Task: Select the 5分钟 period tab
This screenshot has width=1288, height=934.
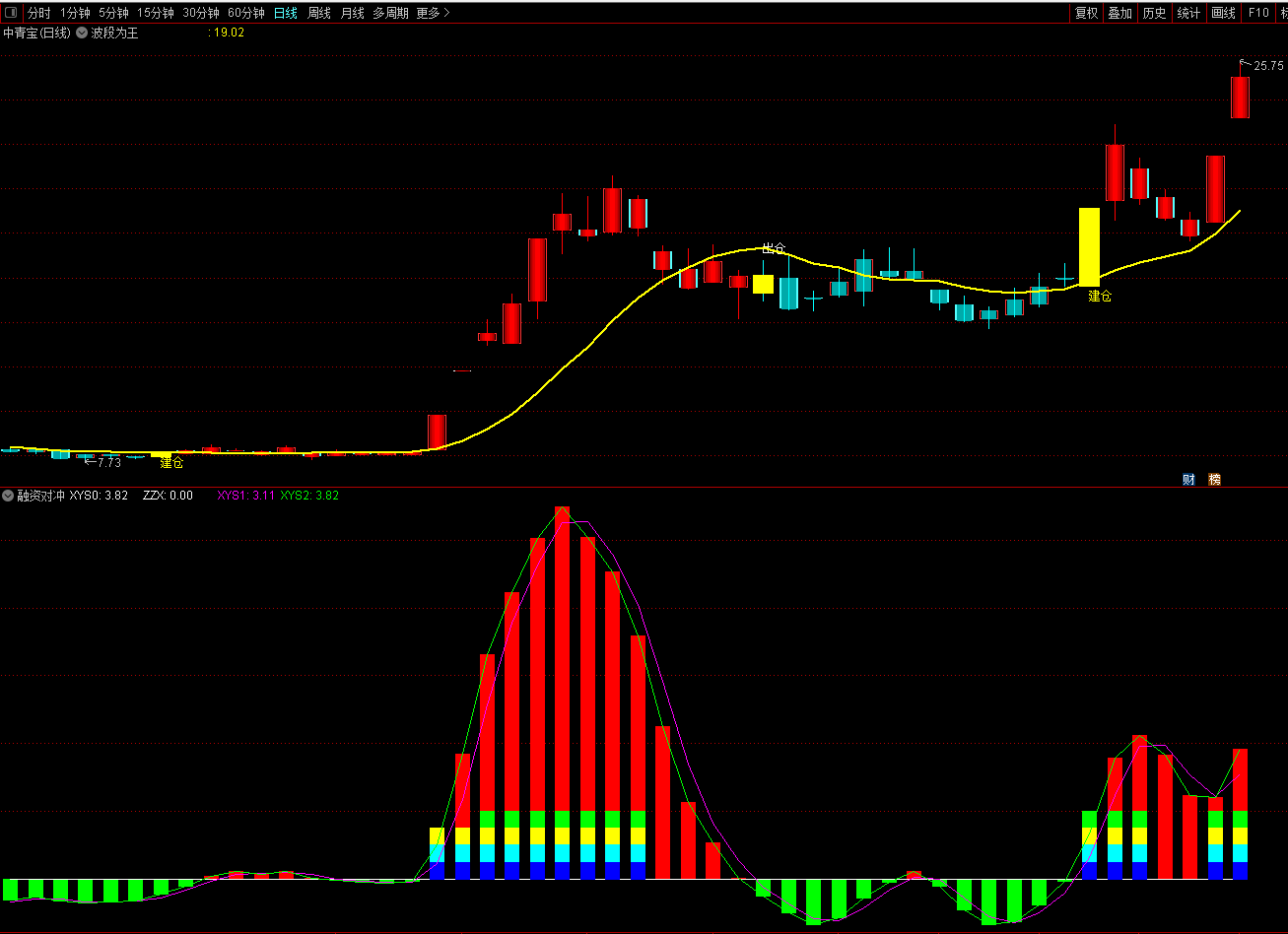Action: click(113, 13)
